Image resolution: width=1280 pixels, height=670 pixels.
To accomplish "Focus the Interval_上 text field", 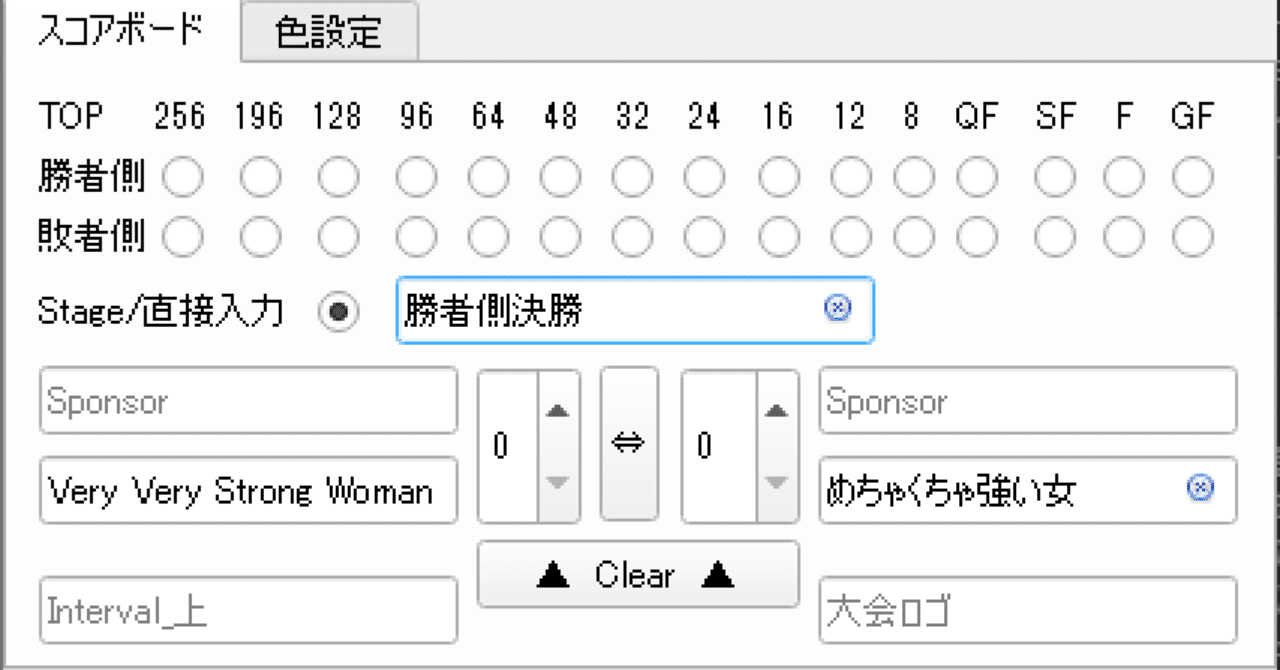I will (248, 610).
